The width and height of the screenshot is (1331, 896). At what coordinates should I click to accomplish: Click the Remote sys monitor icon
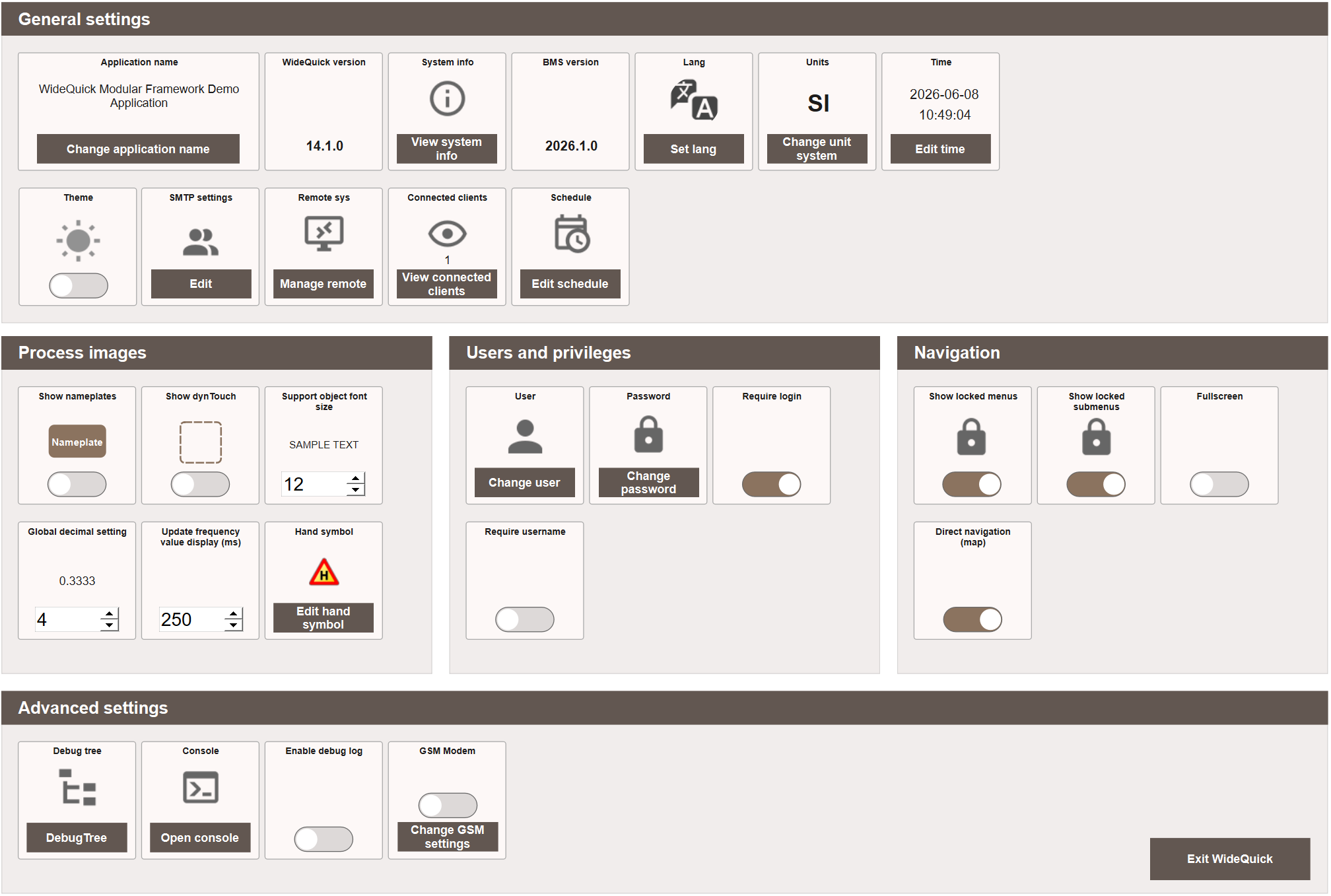[324, 234]
